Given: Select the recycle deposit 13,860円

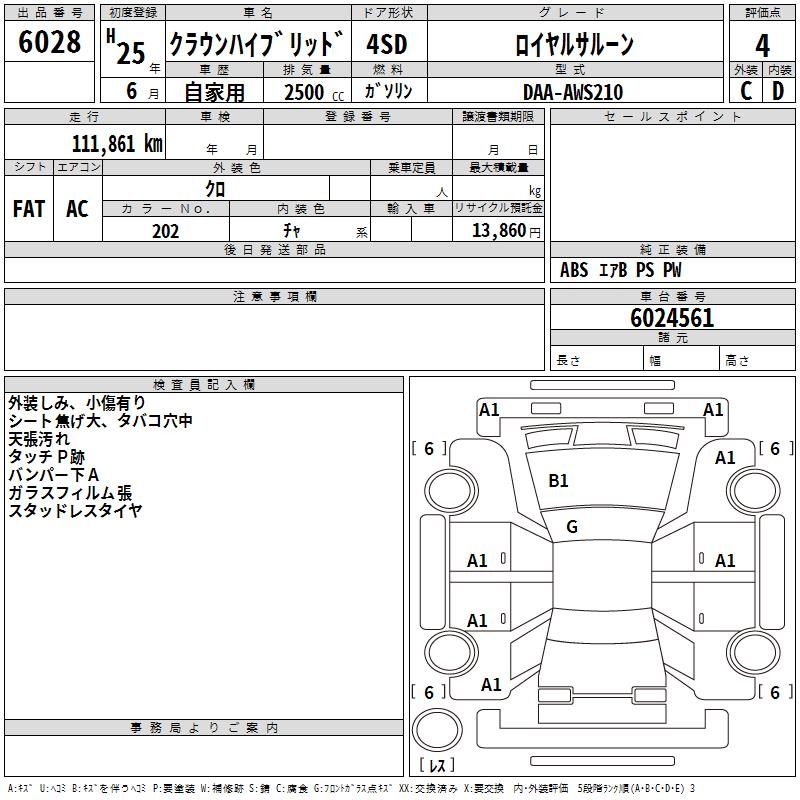Looking at the screenshot, I should [506, 230].
